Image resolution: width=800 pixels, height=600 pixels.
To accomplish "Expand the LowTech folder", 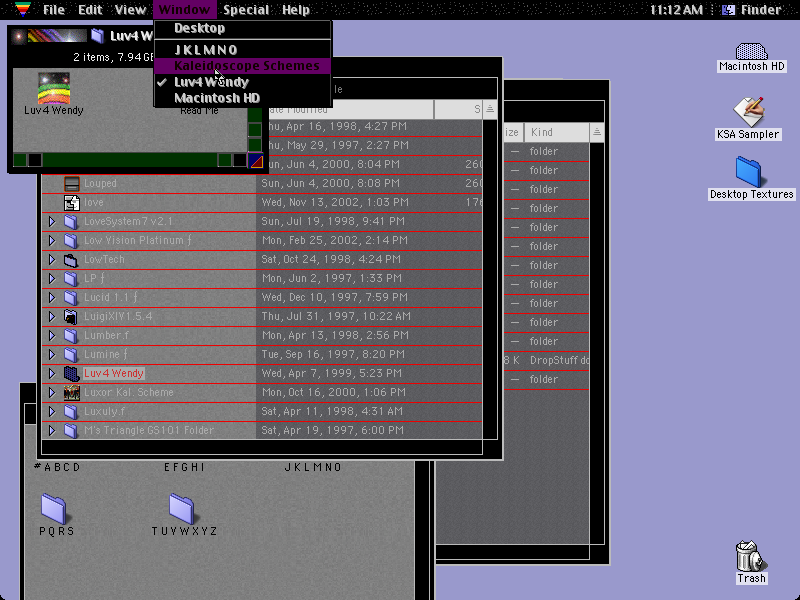I will (52, 259).
